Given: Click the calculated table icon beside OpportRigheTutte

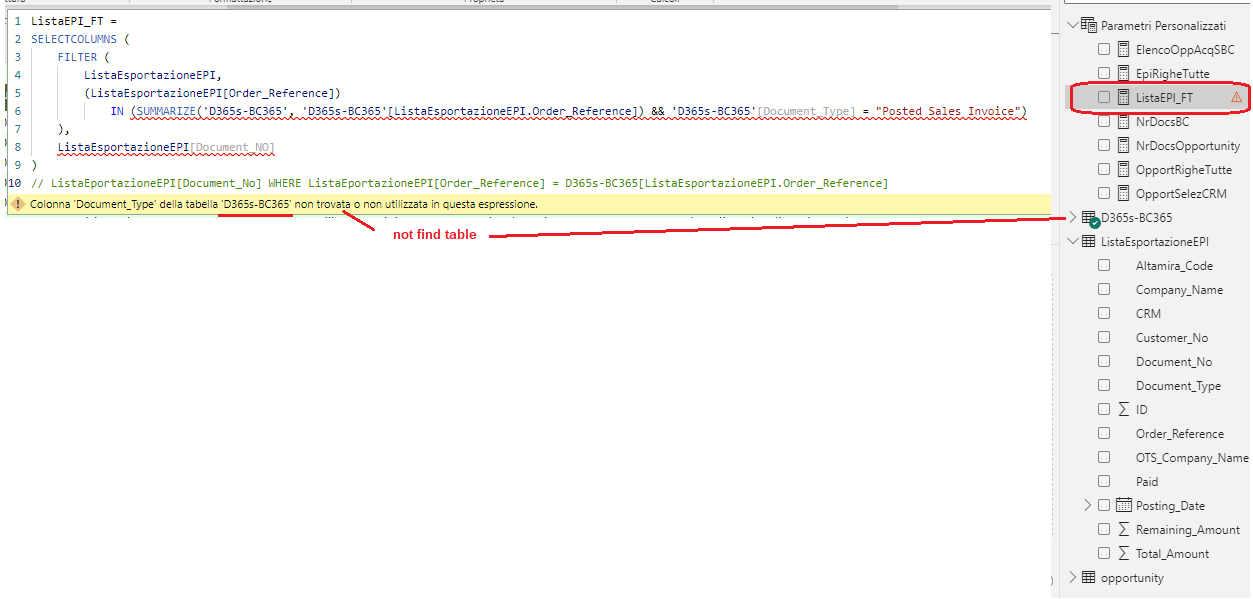Looking at the screenshot, I should coord(1123,169).
